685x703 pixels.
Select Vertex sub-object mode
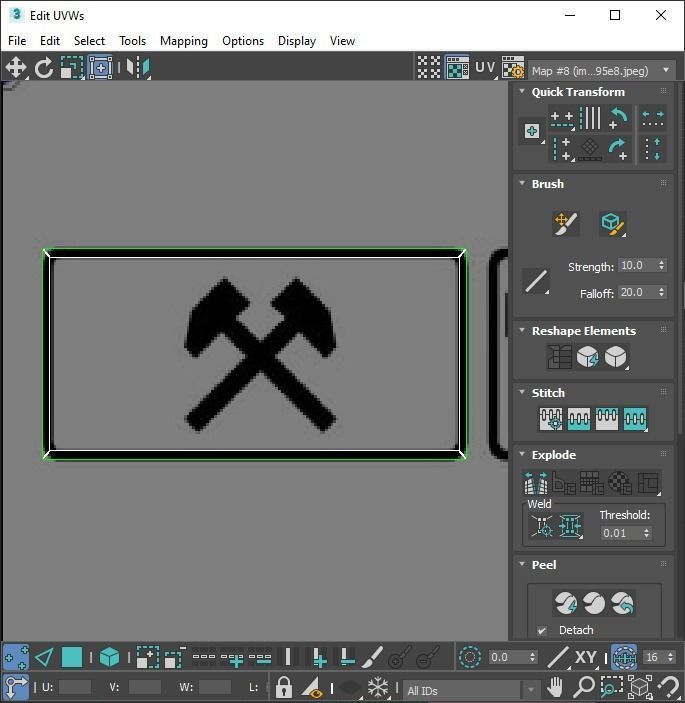pyautogui.click(x=16, y=658)
